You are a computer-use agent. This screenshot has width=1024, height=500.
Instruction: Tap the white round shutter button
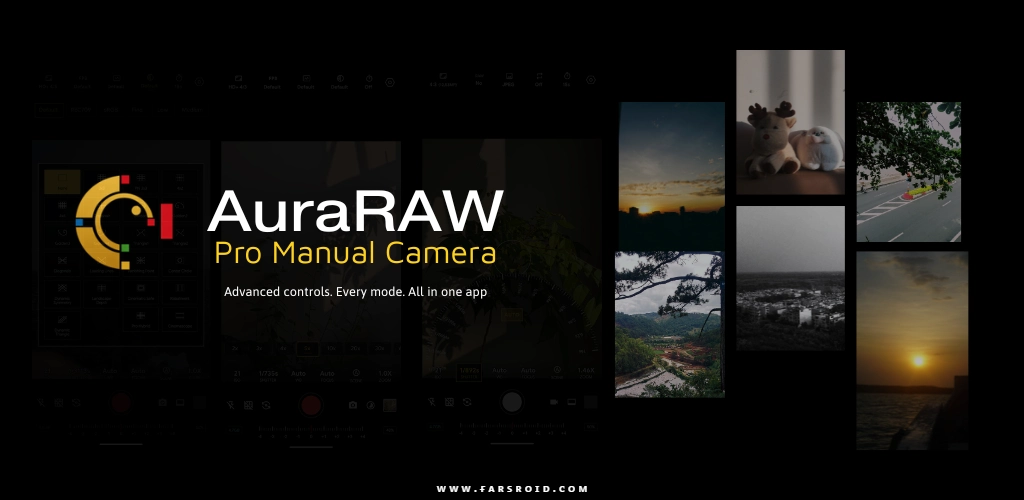512,402
